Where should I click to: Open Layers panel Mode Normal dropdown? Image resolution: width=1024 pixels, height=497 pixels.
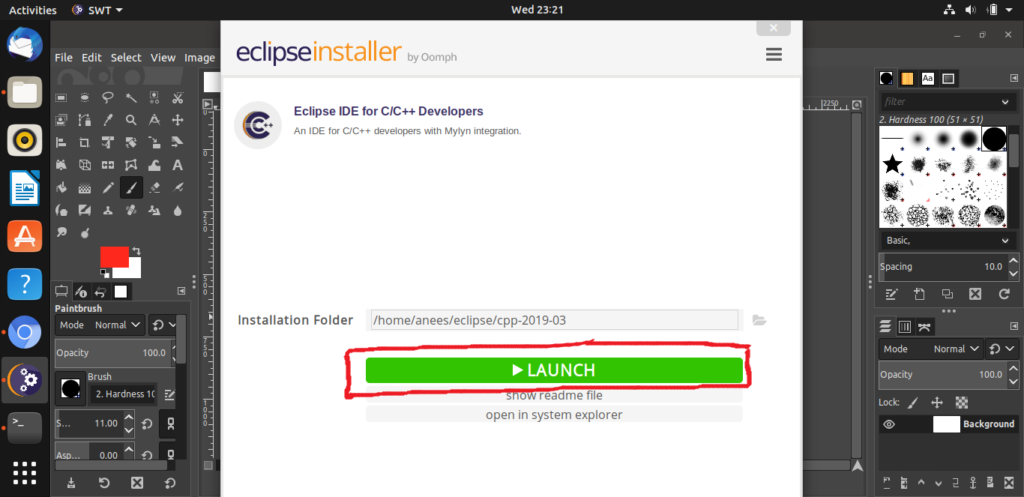click(931, 349)
